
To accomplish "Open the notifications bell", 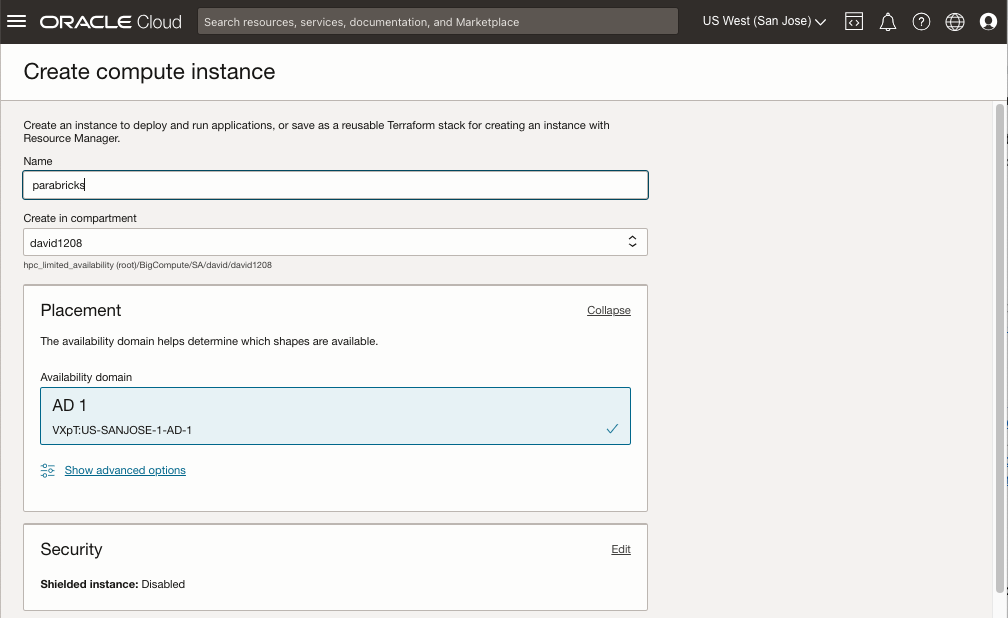I will 888,21.
